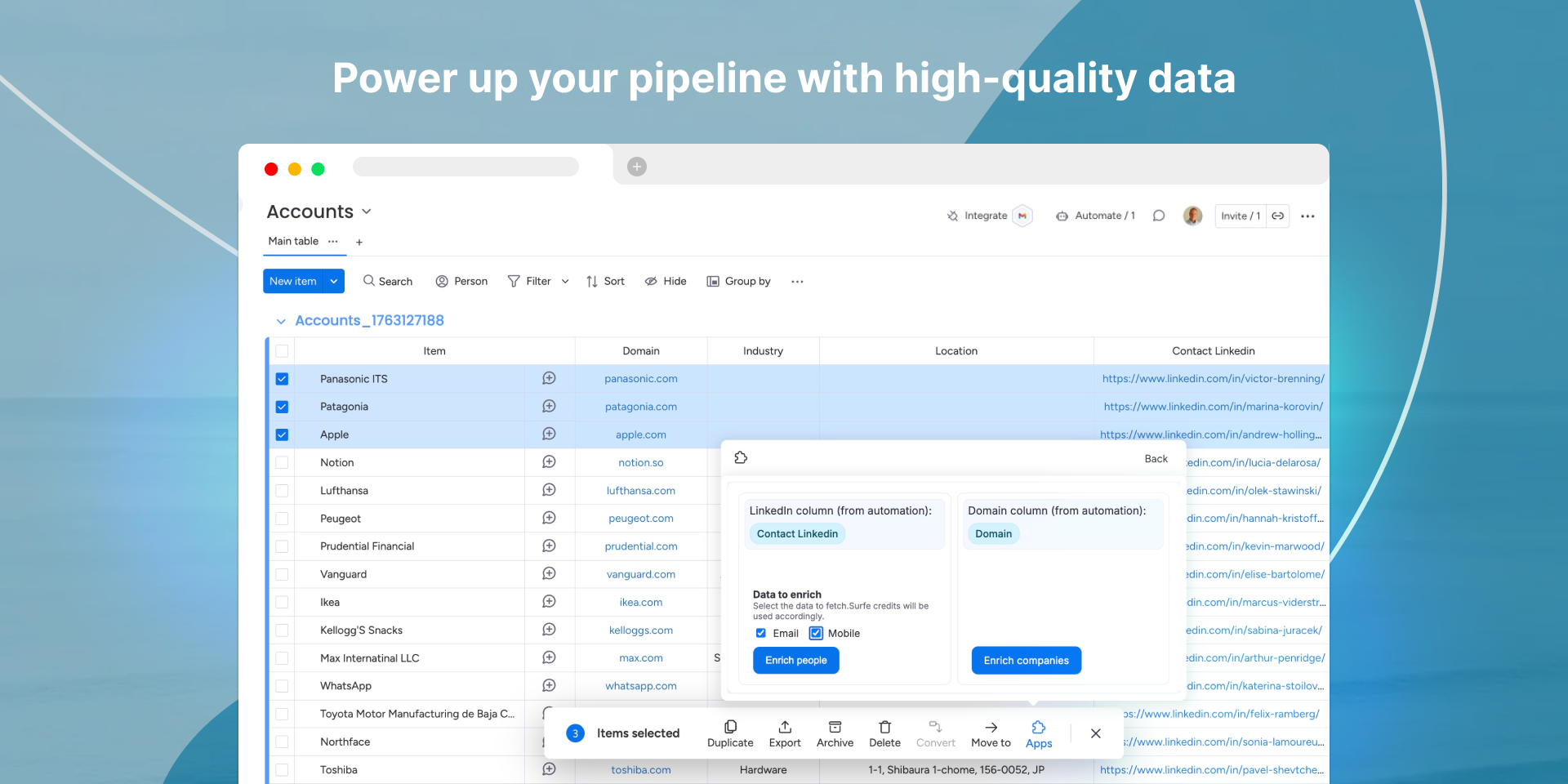Open conversation icon for Notion row

(x=549, y=462)
